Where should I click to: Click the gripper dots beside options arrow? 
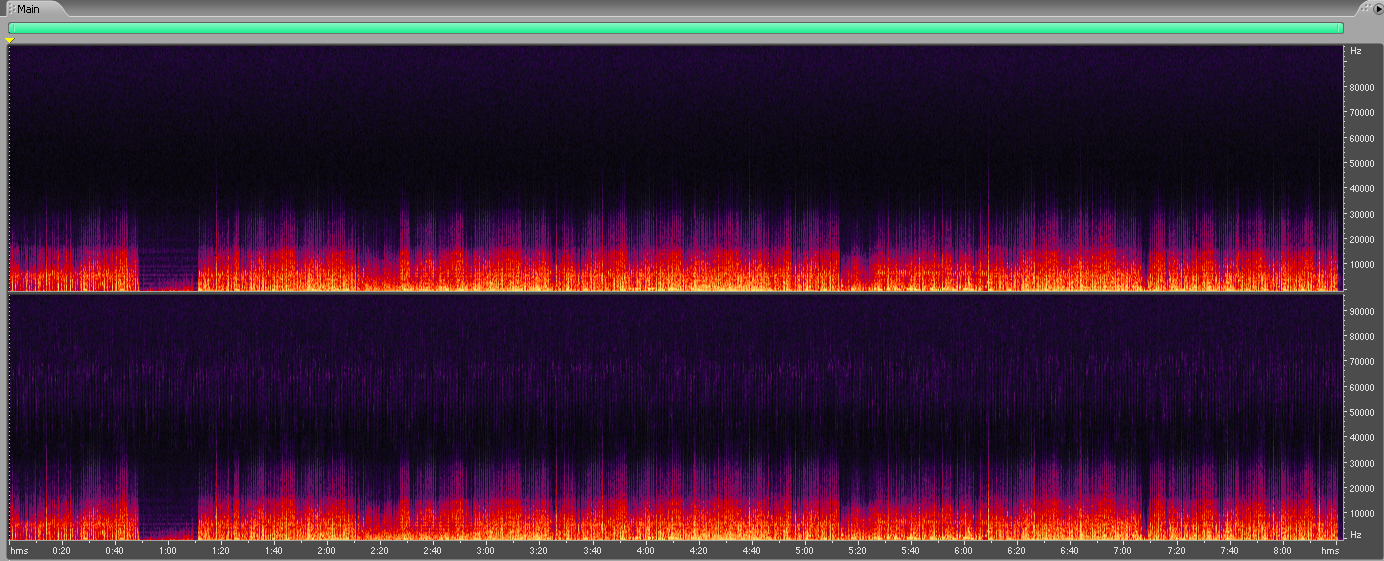point(1365,9)
